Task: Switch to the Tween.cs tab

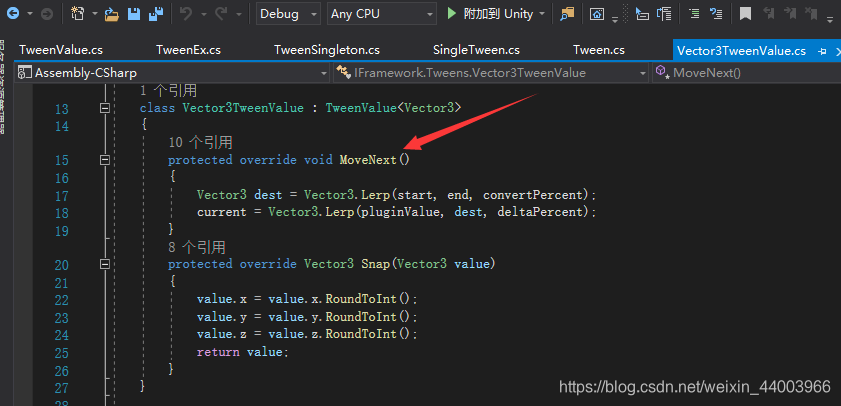Action: pyautogui.click(x=599, y=50)
